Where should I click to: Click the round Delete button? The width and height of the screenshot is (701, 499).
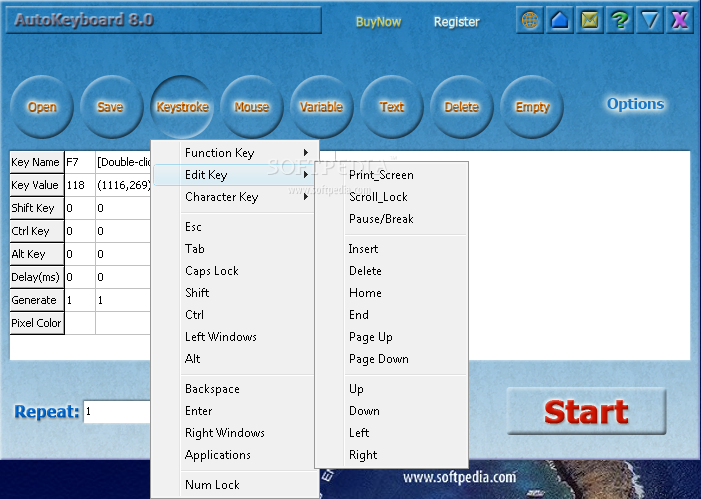[461, 107]
